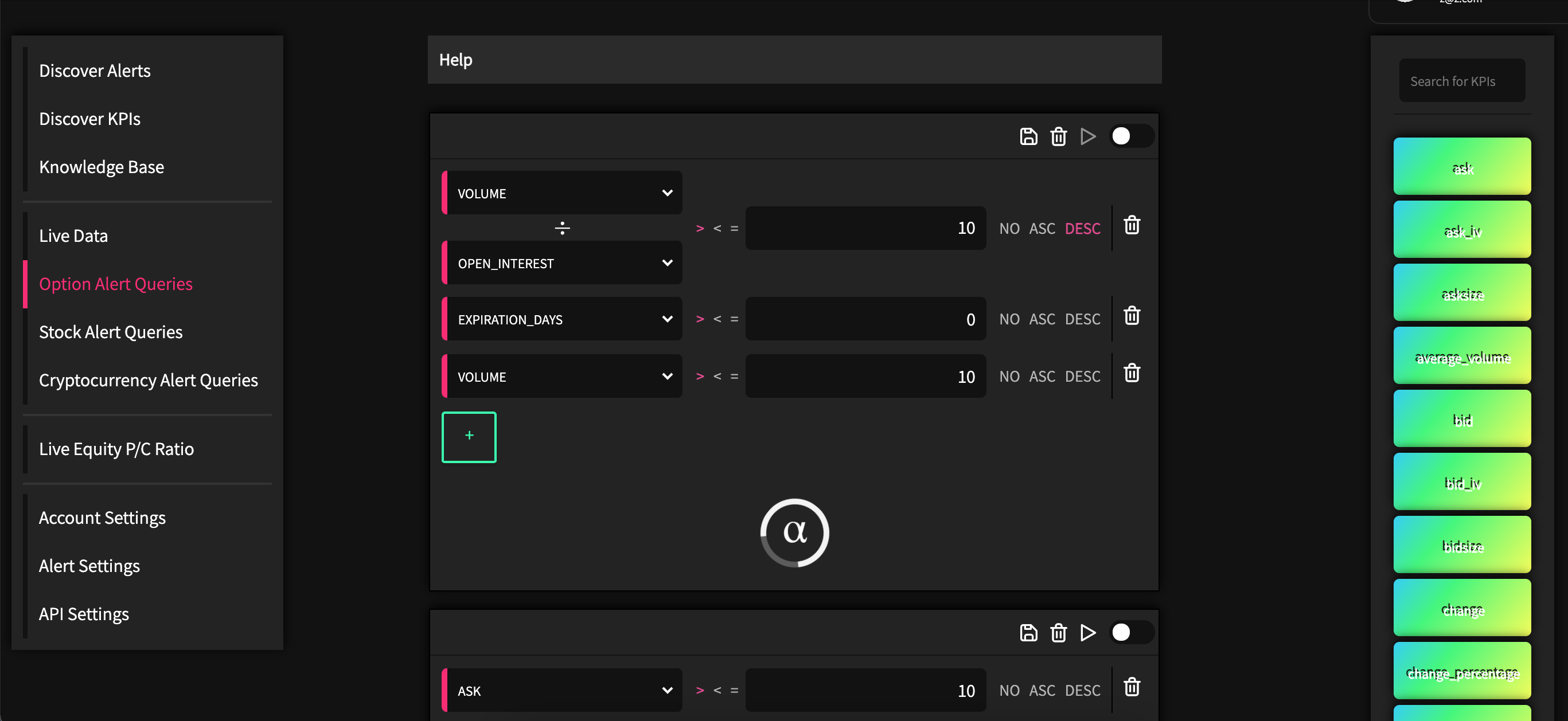Choose greater-than for the EXPIRATION_DAYS row

(700, 319)
